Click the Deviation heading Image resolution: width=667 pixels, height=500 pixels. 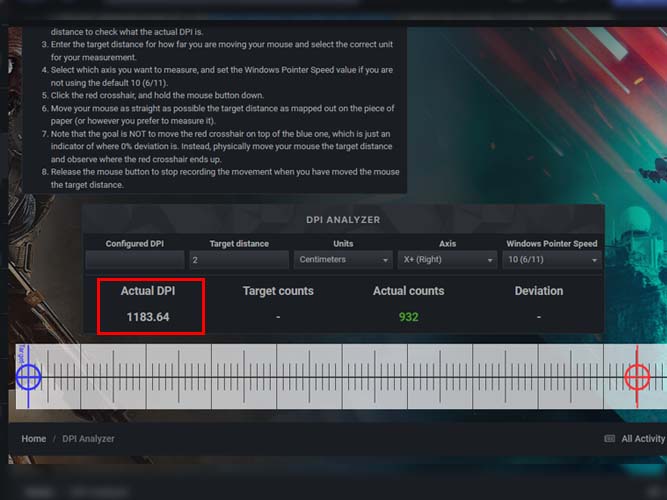[539, 291]
